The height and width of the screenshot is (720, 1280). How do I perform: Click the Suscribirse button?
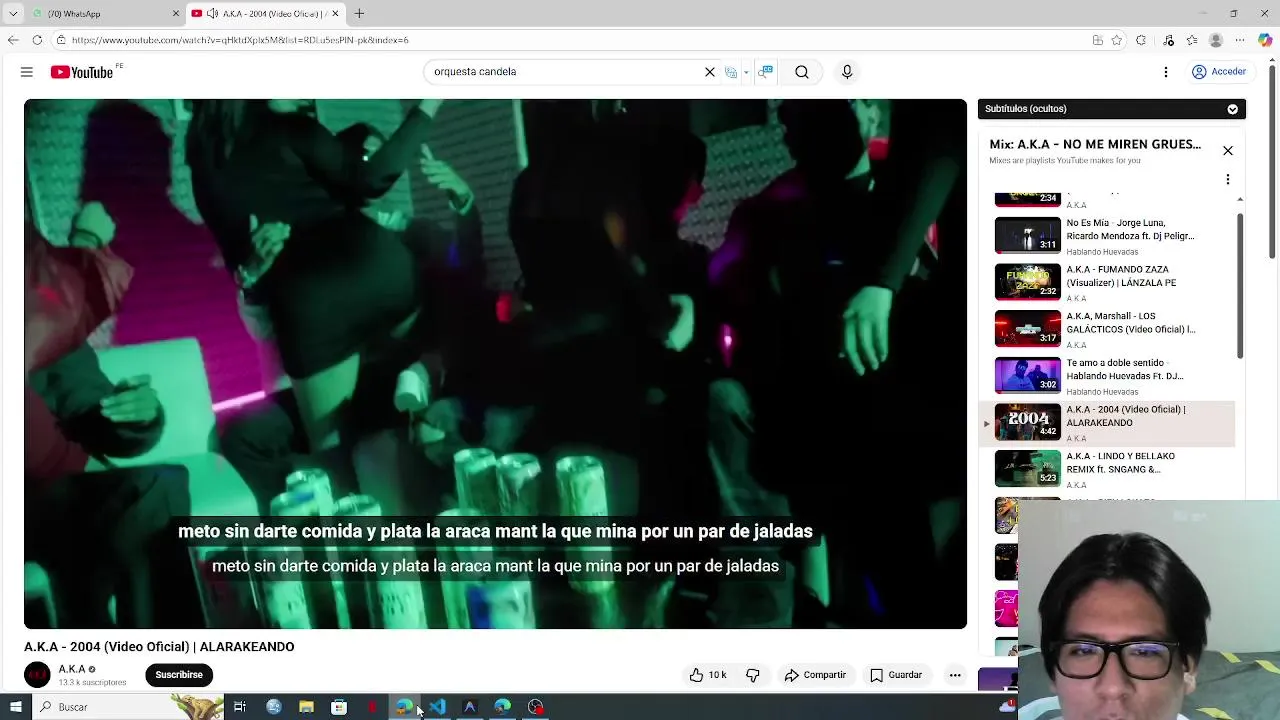(x=179, y=675)
